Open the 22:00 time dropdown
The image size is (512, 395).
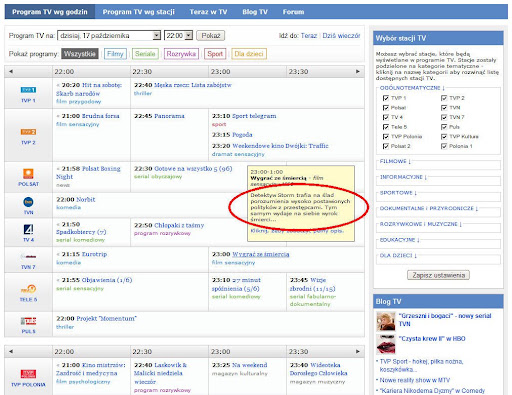[178, 35]
